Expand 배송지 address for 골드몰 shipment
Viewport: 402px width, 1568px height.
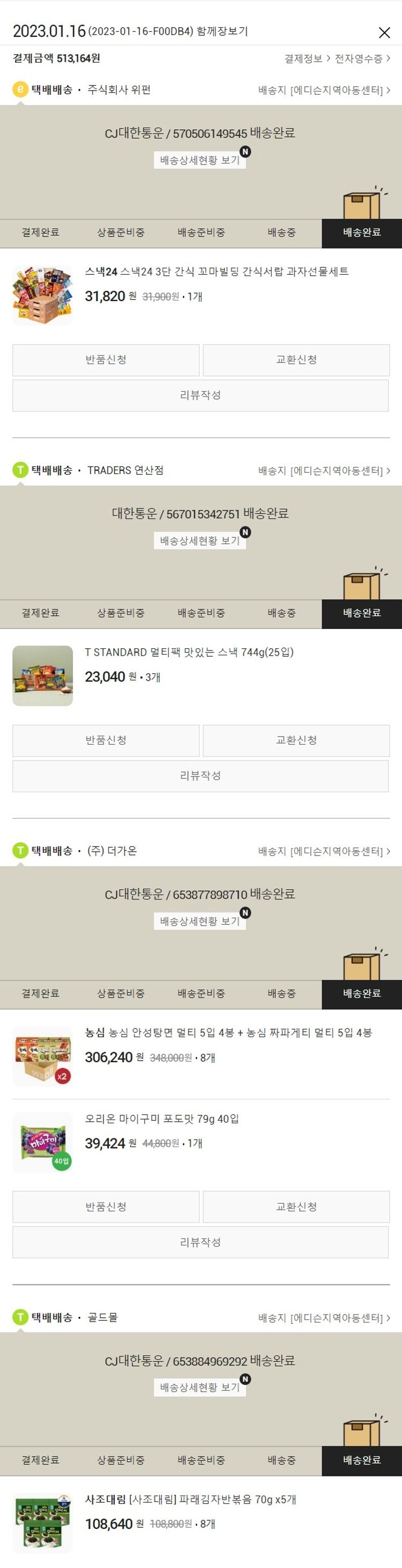[x=324, y=1317]
